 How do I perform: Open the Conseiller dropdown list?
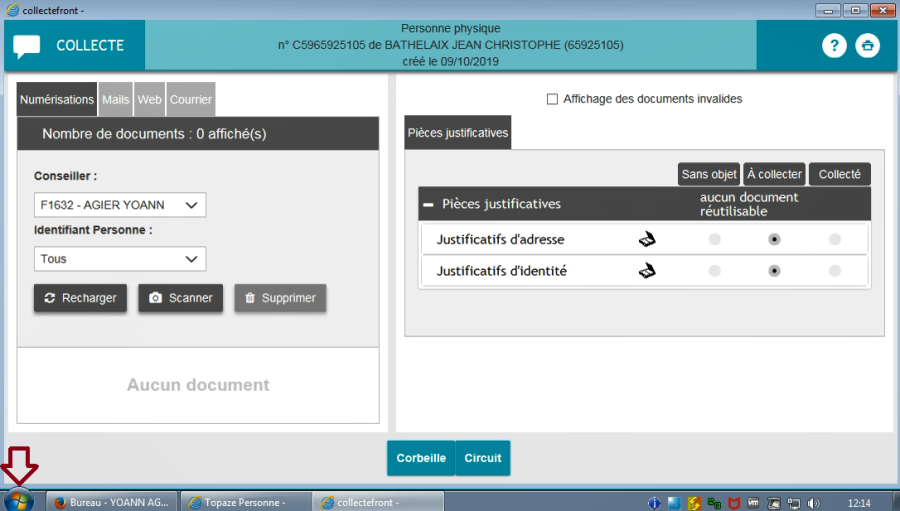(x=119, y=205)
